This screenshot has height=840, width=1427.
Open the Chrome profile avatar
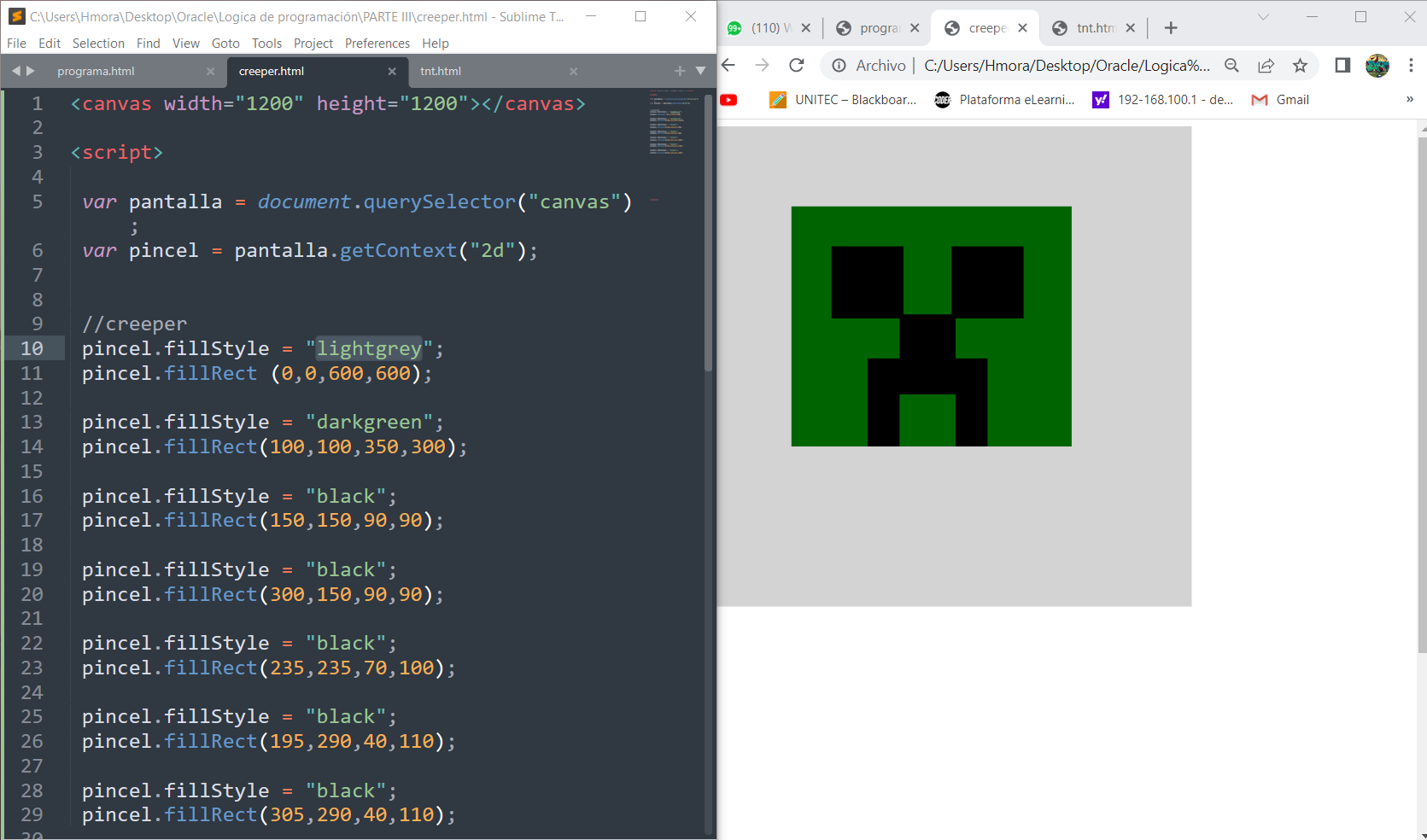click(x=1377, y=66)
